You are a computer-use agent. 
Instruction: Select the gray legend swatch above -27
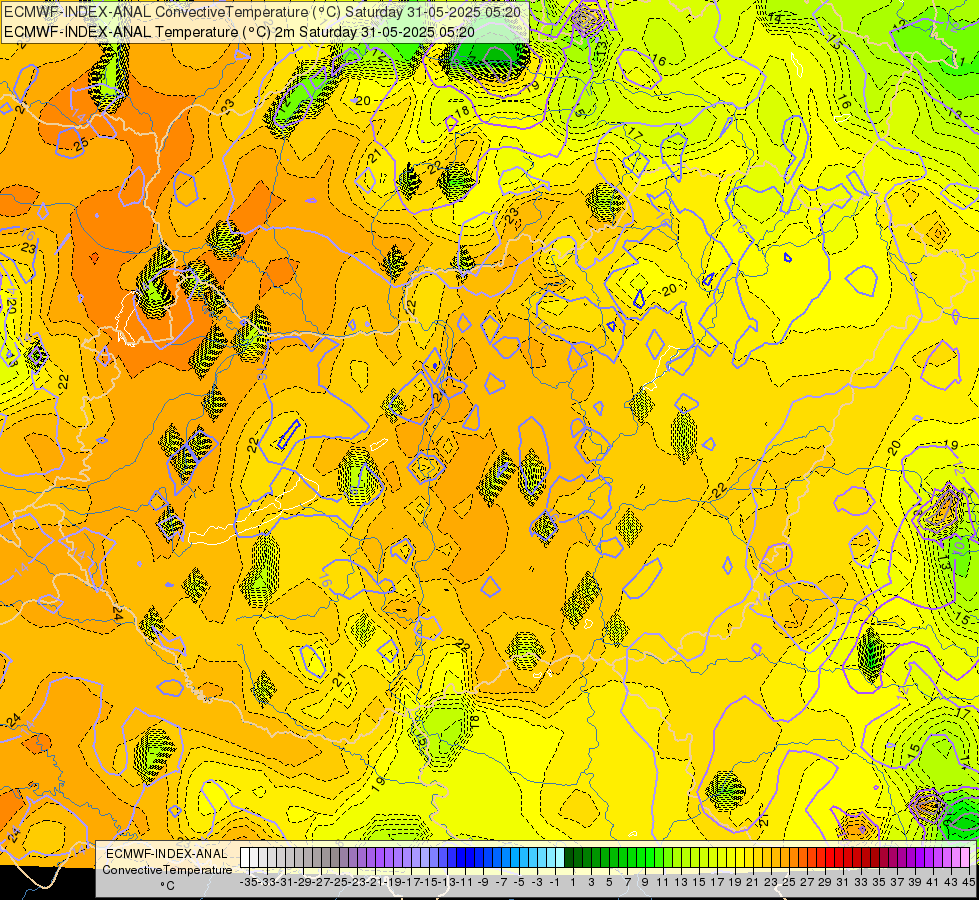pos(317,857)
